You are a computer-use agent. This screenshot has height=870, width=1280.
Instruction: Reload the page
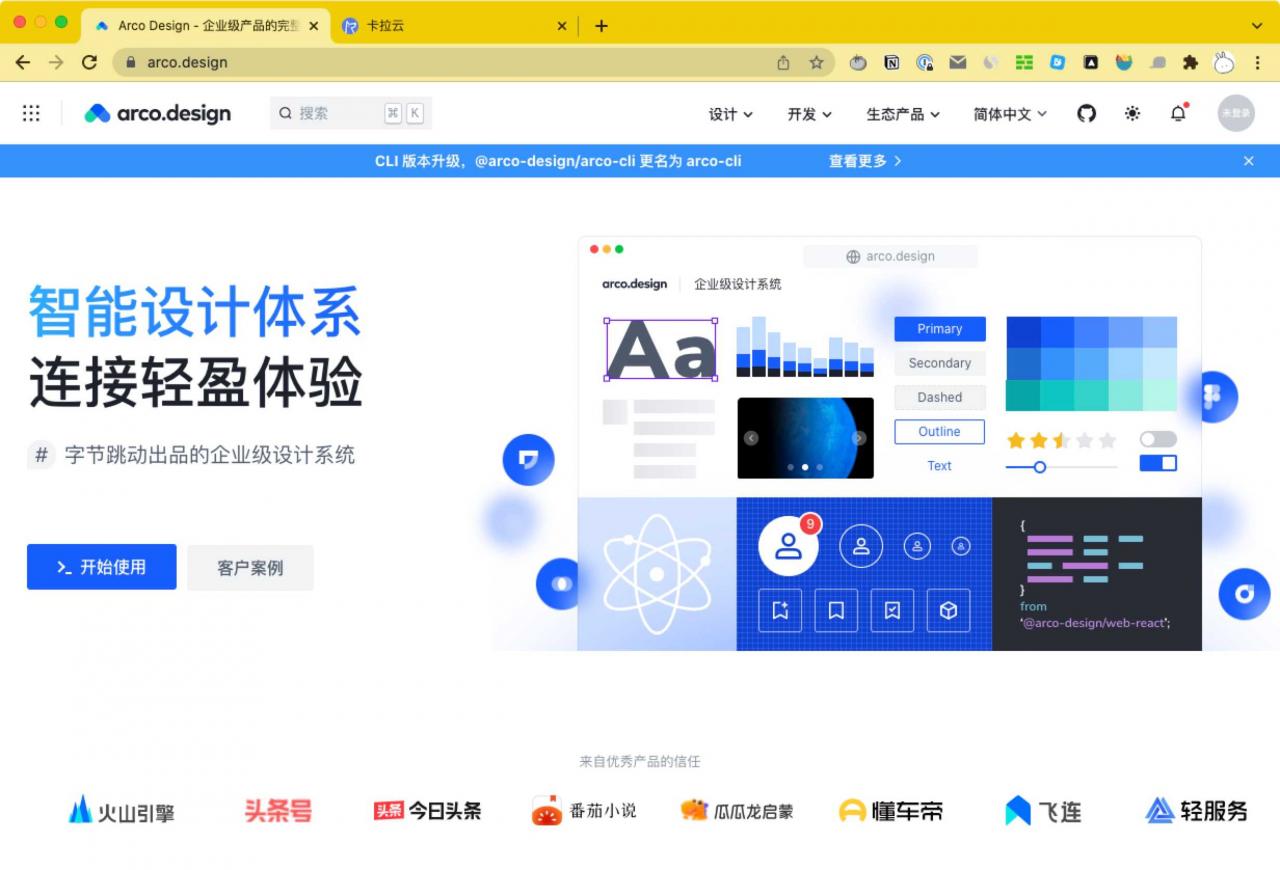pyautogui.click(x=89, y=62)
